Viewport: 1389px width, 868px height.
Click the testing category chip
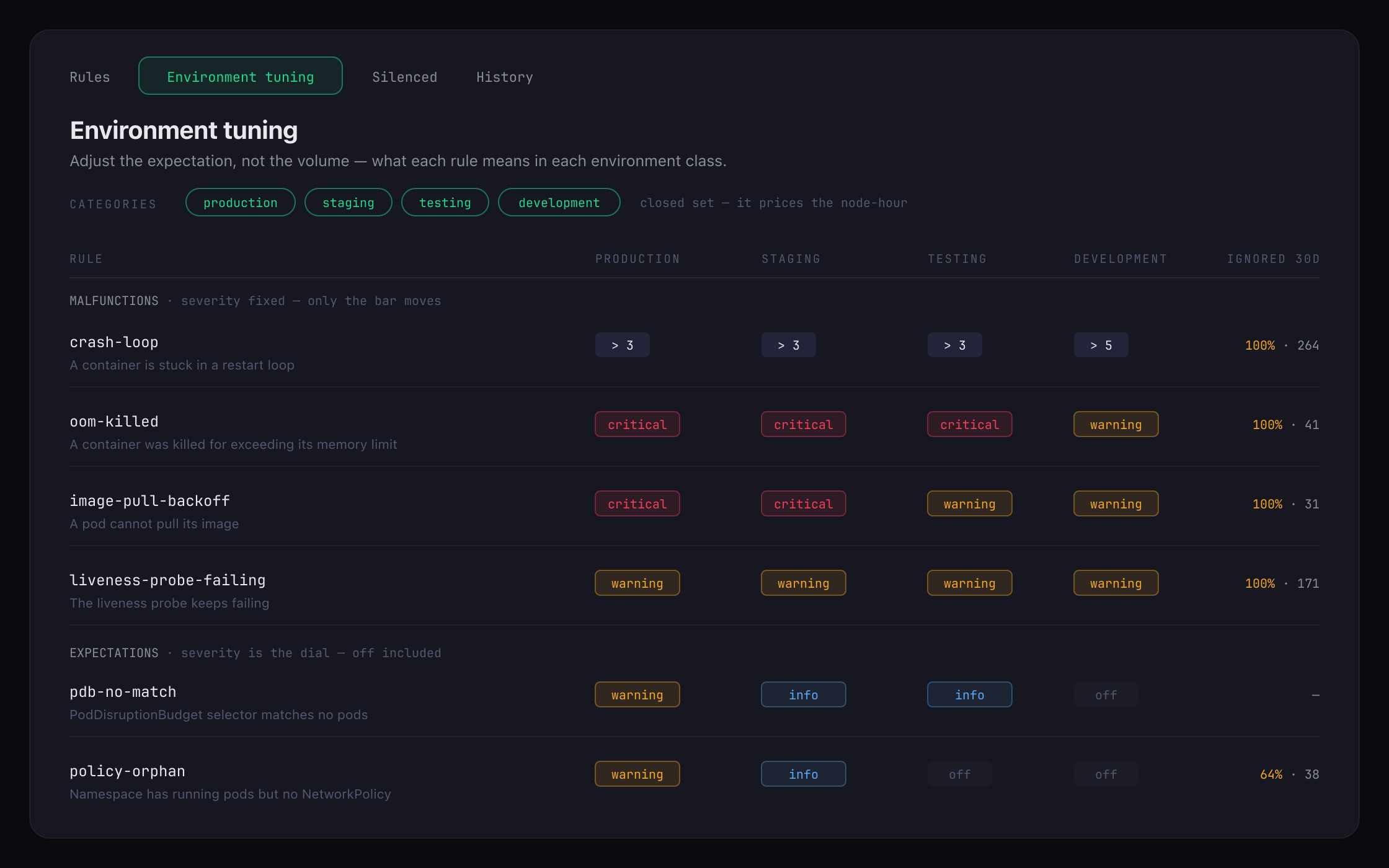pyautogui.click(x=445, y=203)
